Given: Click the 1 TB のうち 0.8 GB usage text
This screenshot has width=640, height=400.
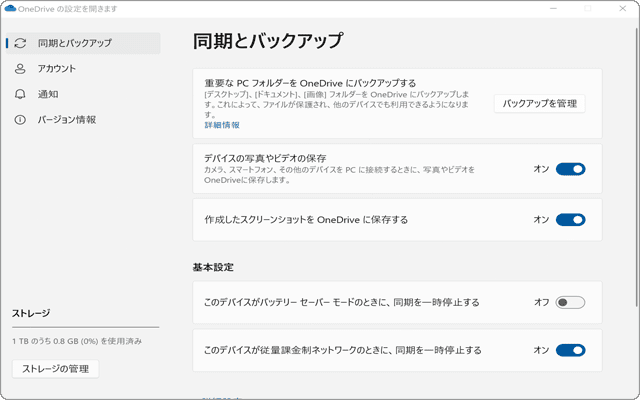Looking at the screenshot, I should click(77, 341).
